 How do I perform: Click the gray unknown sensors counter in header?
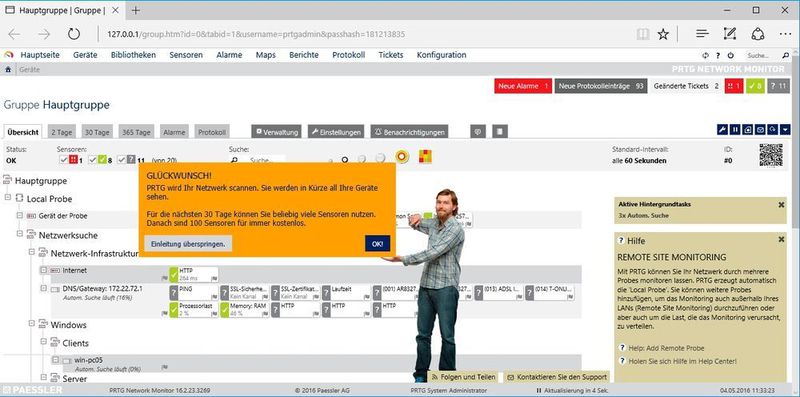coord(779,86)
